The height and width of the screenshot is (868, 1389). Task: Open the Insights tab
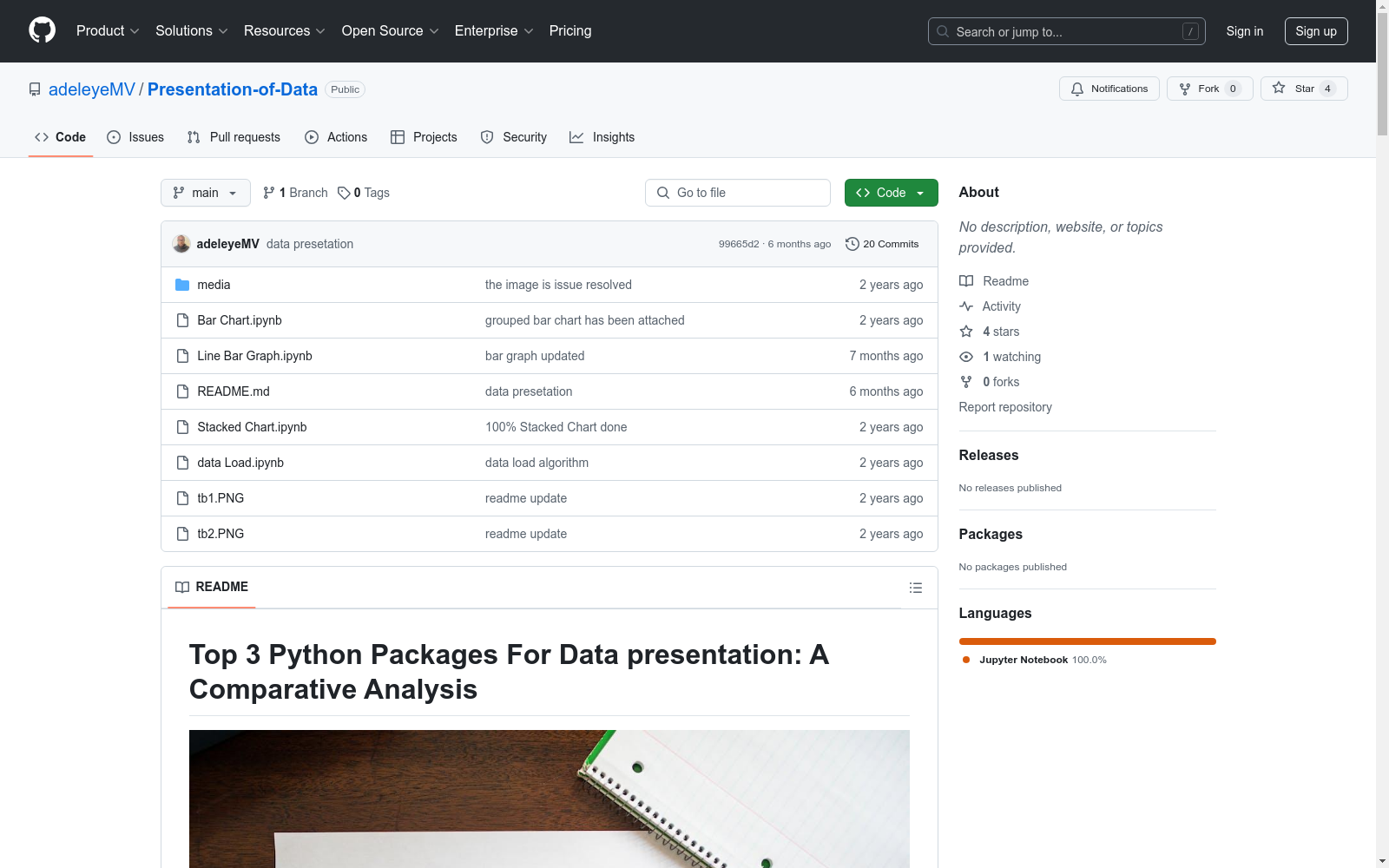602,137
